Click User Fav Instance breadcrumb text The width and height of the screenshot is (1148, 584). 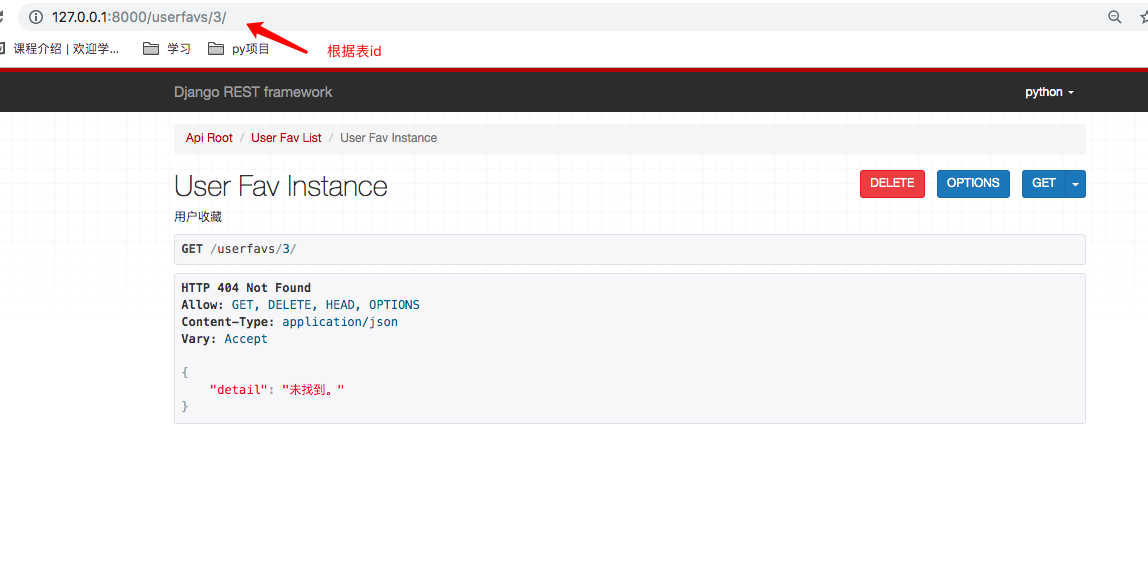pos(389,138)
